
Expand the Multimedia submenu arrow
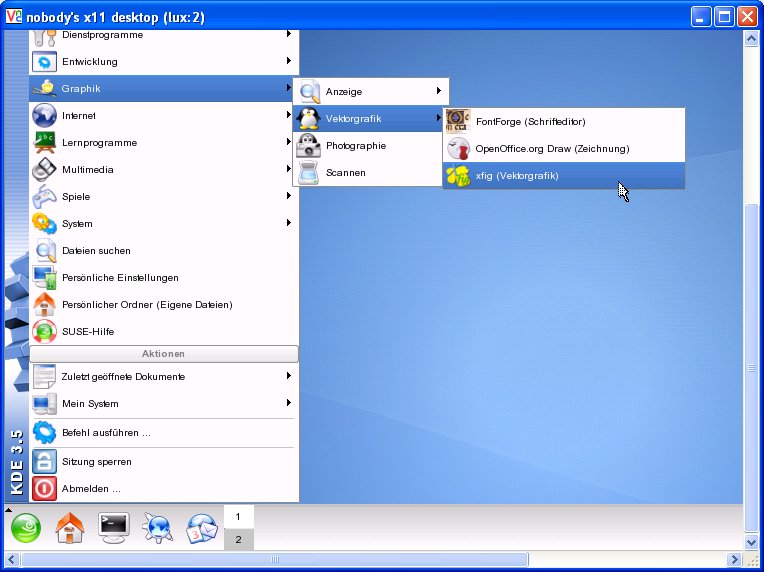[x=289, y=169]
